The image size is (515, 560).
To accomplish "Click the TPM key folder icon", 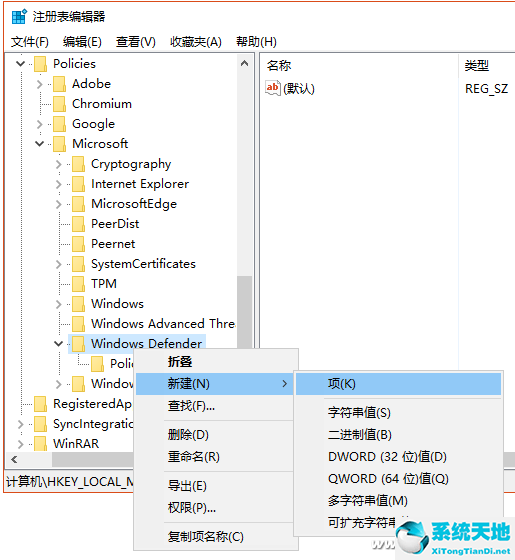I will [78, 284].
